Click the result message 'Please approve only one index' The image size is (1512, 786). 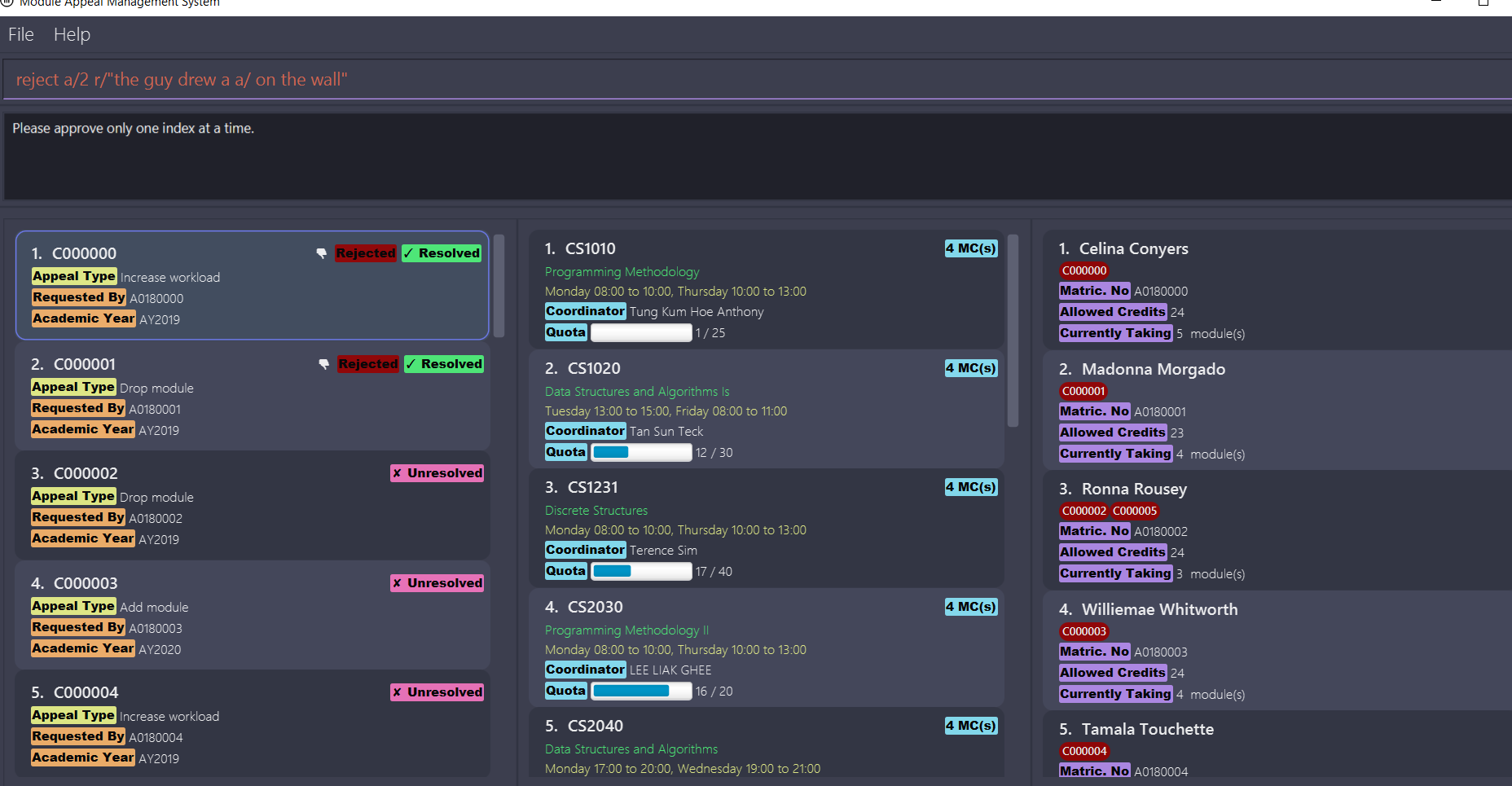coord(133,129)
